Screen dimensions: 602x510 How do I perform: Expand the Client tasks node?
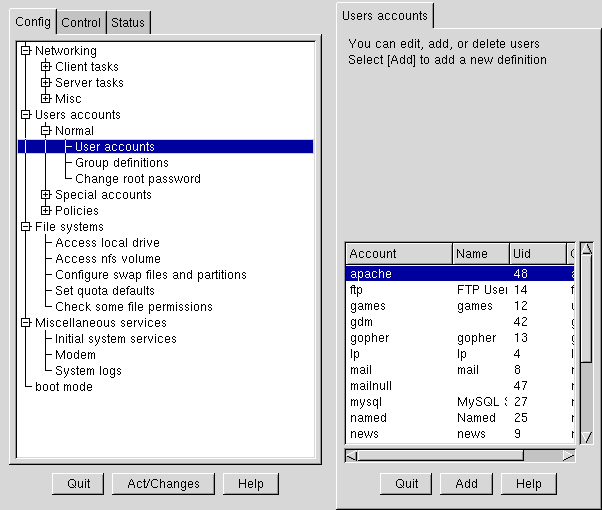click(46, 67)
